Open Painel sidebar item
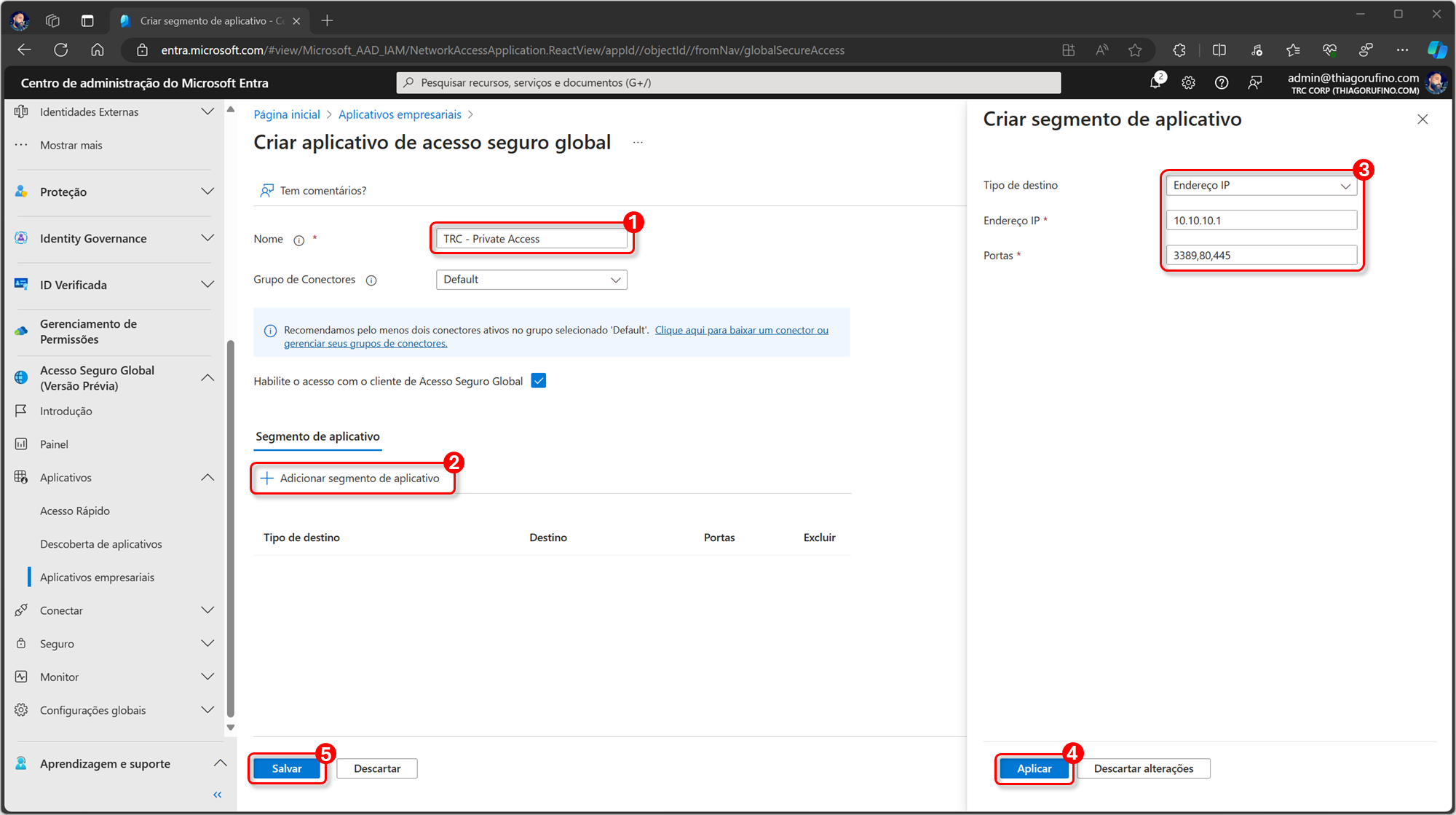This screenshot has height=815, width=1456. tap(54, 444)
